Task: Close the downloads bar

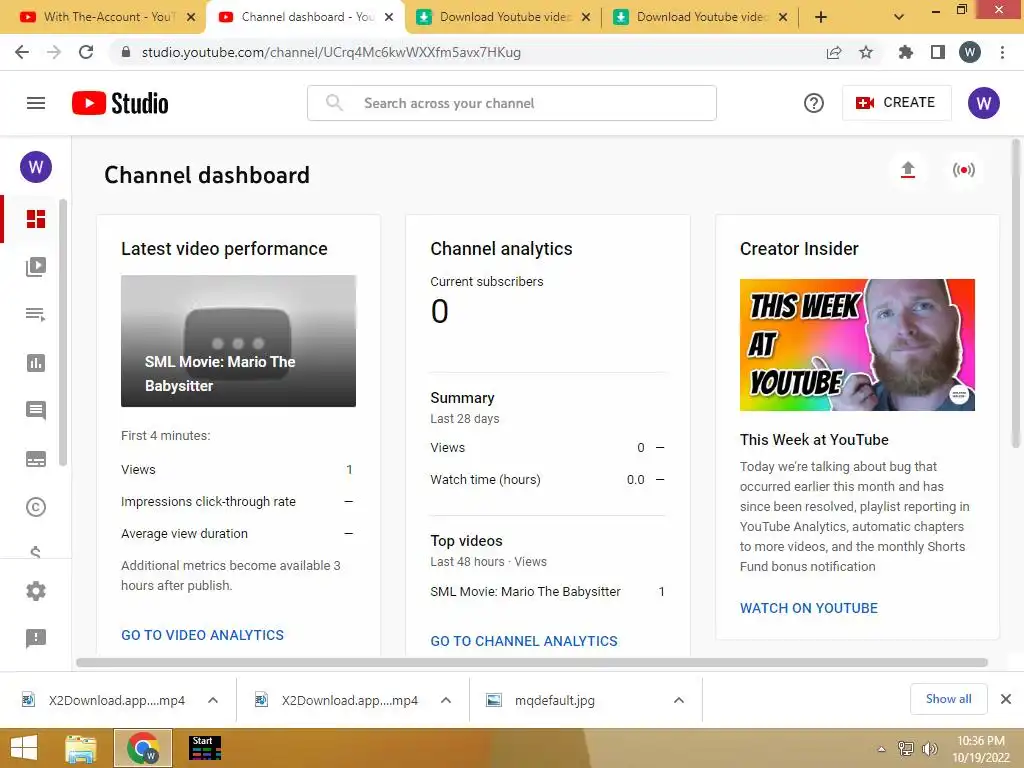Action: (1006, 699)
